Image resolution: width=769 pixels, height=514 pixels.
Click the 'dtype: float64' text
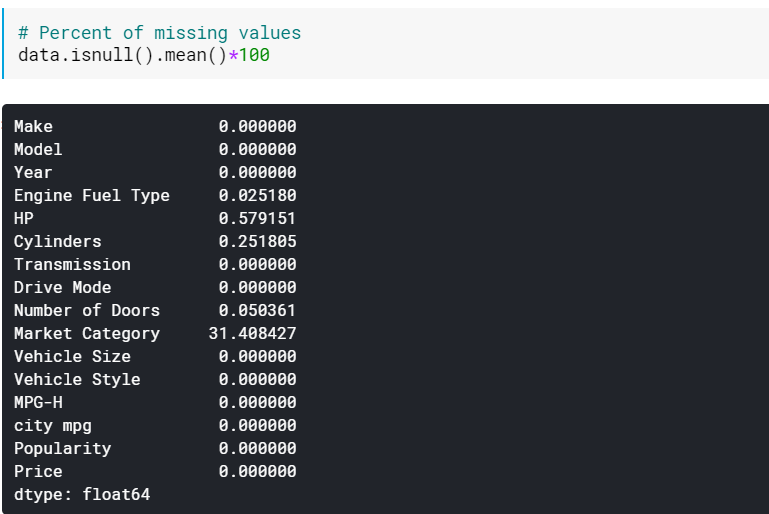coord(82,494)
